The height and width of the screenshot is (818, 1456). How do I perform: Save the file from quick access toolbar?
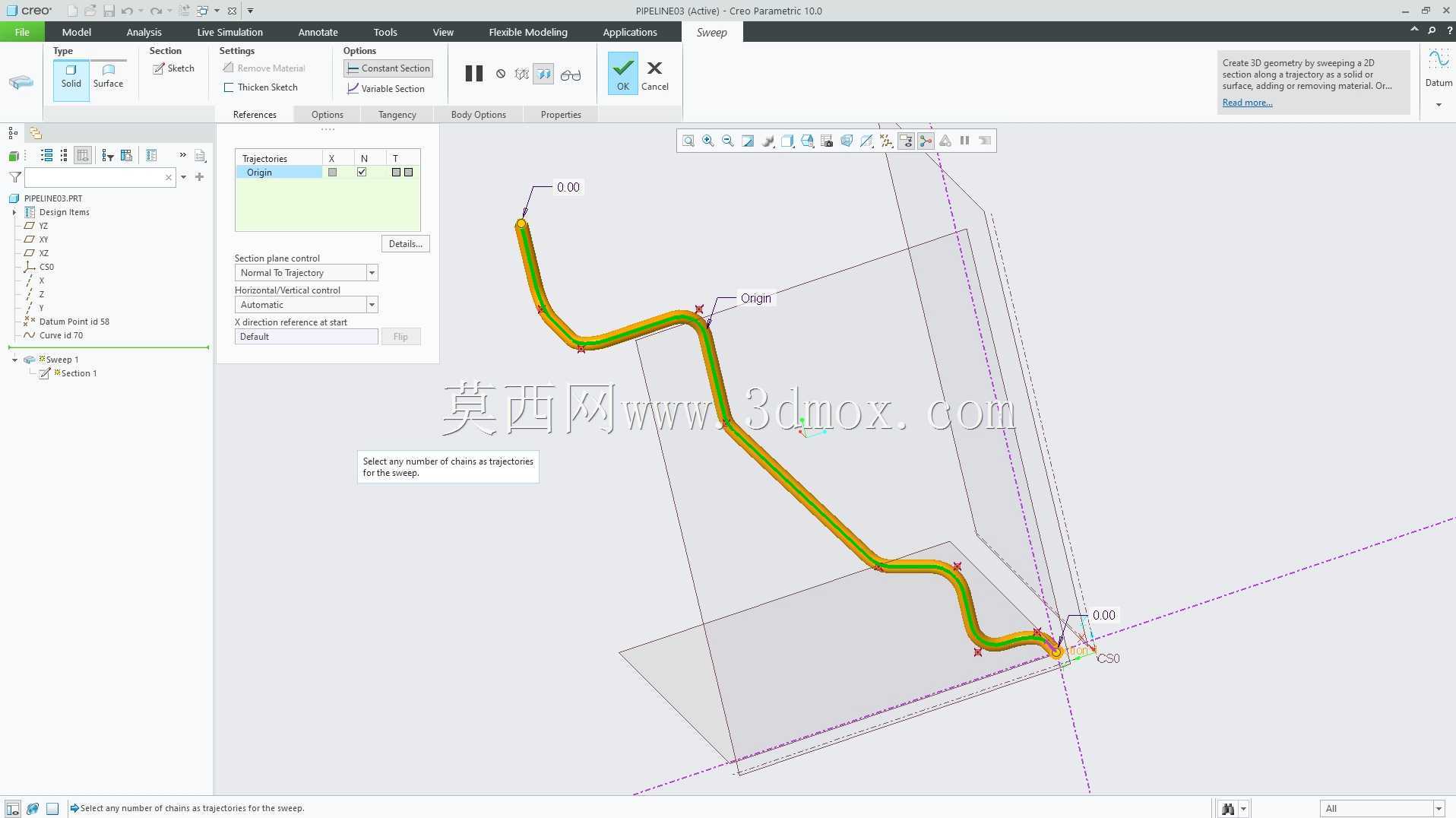pyautogui.click(x=109, y=11)
